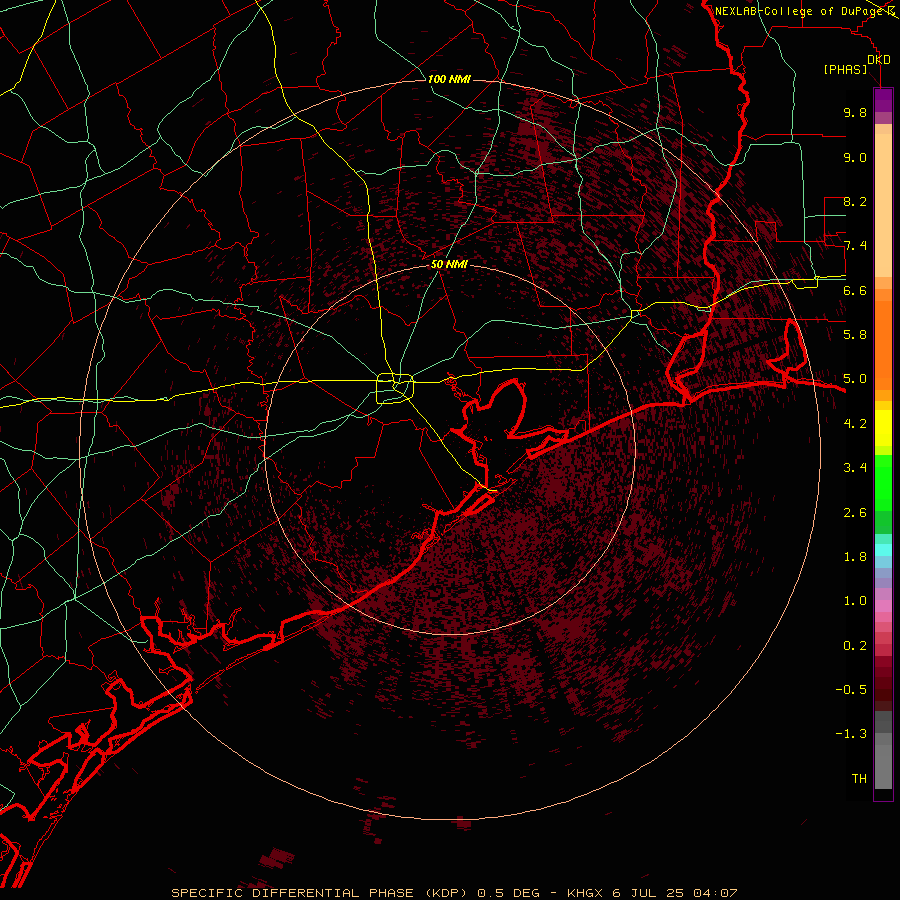The width and height of the screenshot is (900, 900).
Task: Pick the gray bottom color bar segment
Action: click(x=883, y=769)
